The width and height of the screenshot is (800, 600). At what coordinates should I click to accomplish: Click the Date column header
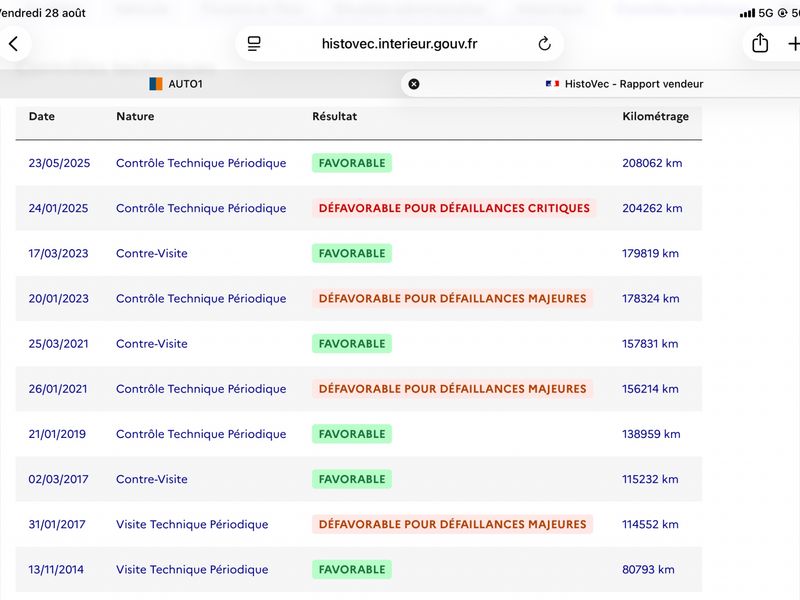point(42,116)
